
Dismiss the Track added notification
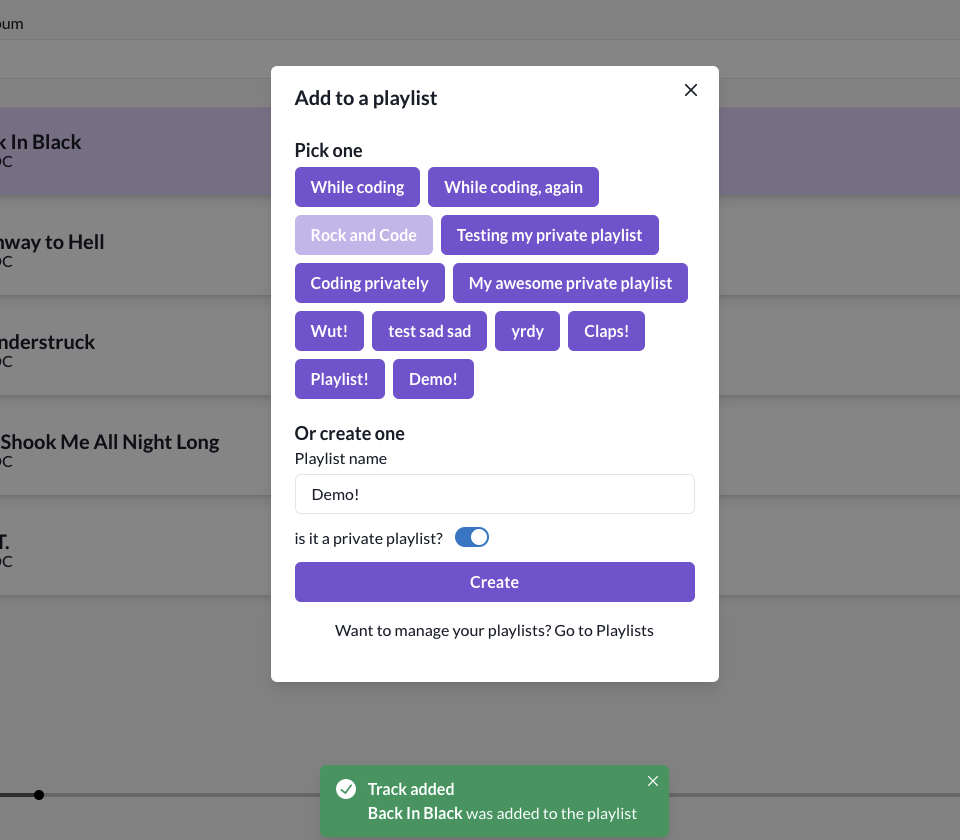pyautogui.click(x=653, y=781)
